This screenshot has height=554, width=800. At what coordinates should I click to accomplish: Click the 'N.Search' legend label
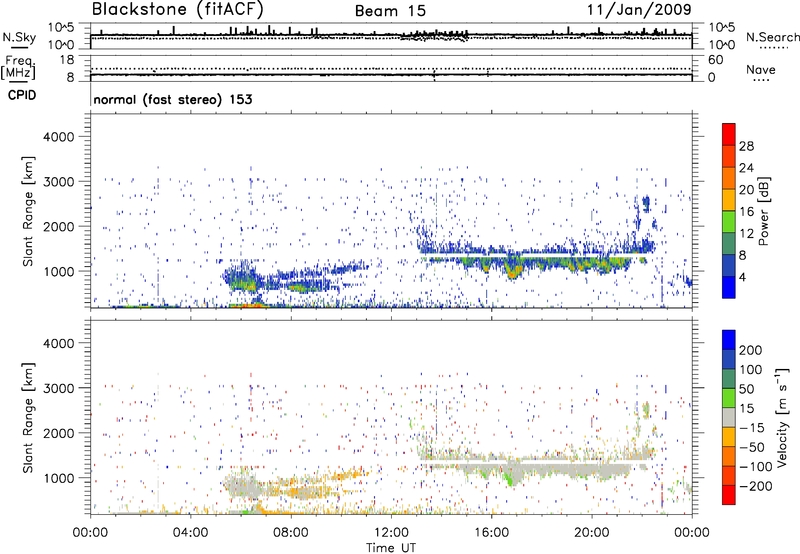[773, 37]
